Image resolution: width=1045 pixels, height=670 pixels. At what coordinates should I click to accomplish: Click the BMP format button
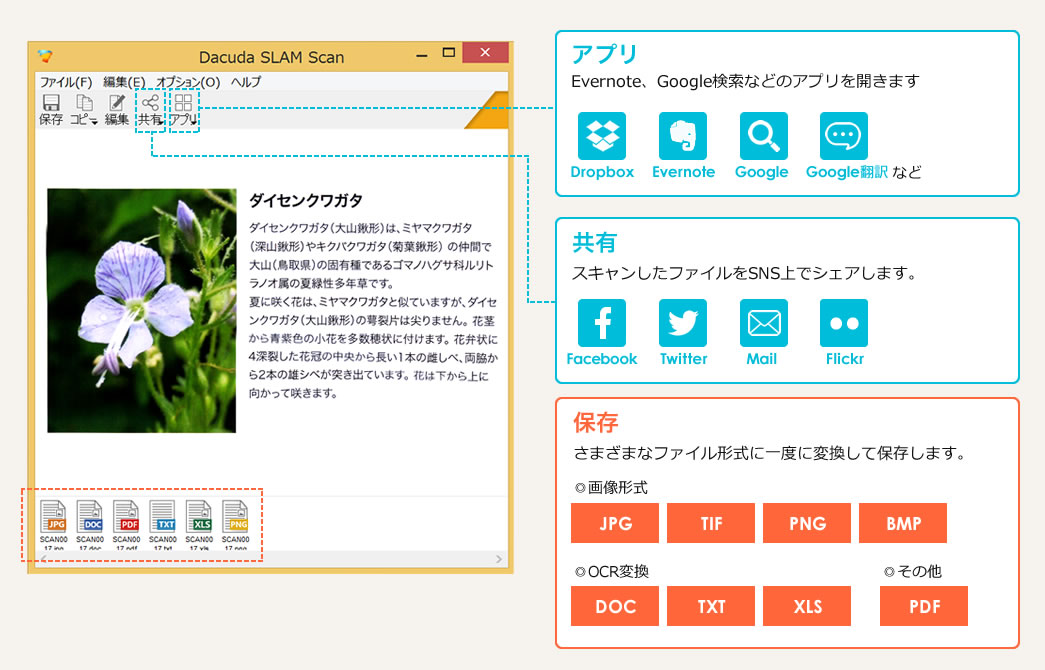click(903, 523)
